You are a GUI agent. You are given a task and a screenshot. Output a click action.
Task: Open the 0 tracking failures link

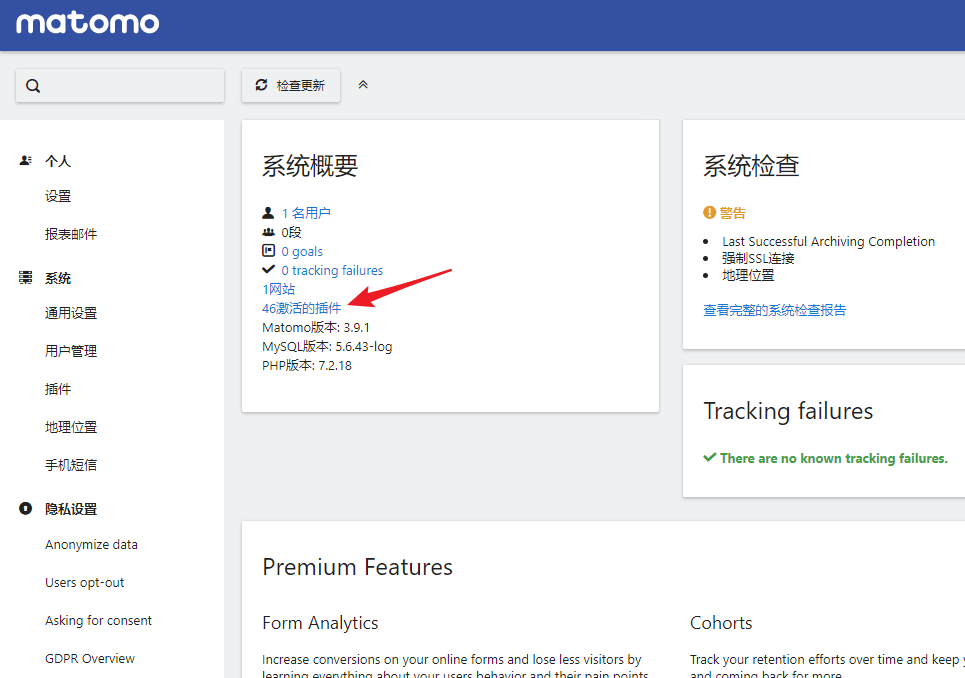332,271
